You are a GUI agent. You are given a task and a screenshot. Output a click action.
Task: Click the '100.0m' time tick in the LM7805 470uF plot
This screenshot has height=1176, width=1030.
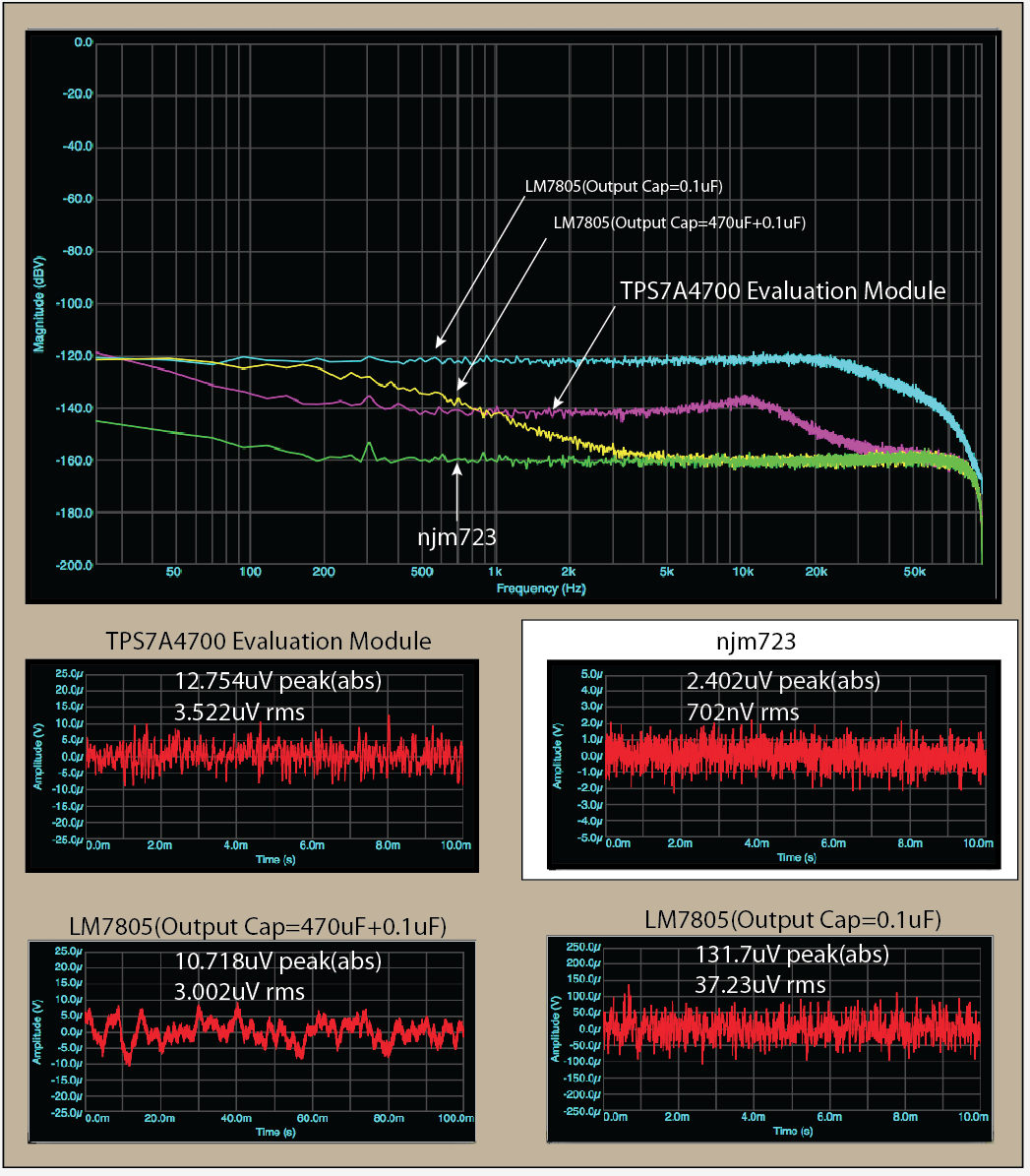click(455, 1118)
